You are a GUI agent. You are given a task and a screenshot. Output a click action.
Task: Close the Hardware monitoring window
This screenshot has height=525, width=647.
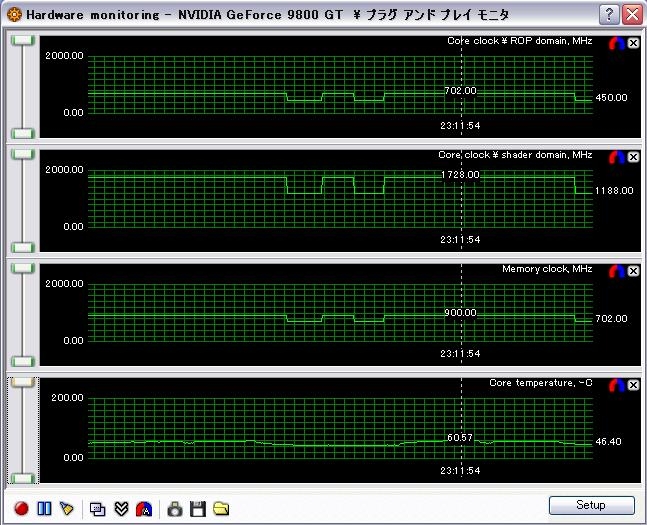tap(633, 15)
